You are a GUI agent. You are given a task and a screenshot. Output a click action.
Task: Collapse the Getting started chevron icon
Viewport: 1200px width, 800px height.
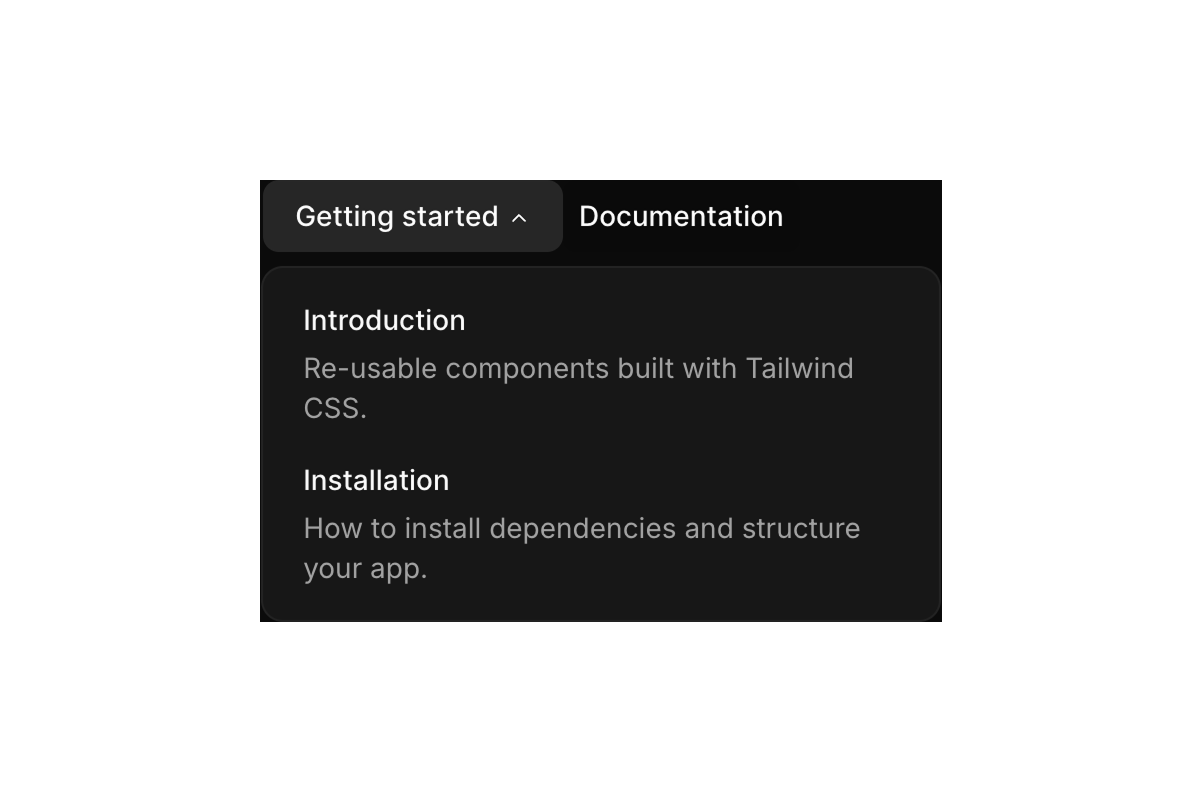point(519,217)
